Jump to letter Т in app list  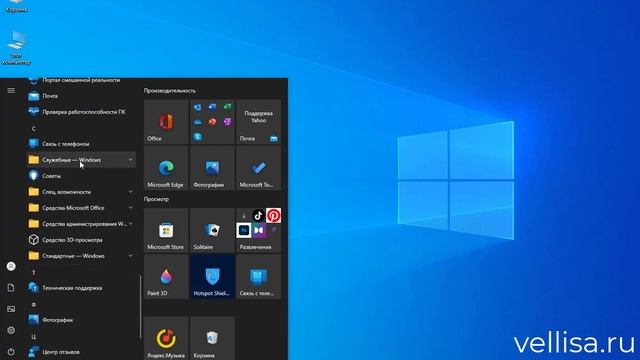33,272
